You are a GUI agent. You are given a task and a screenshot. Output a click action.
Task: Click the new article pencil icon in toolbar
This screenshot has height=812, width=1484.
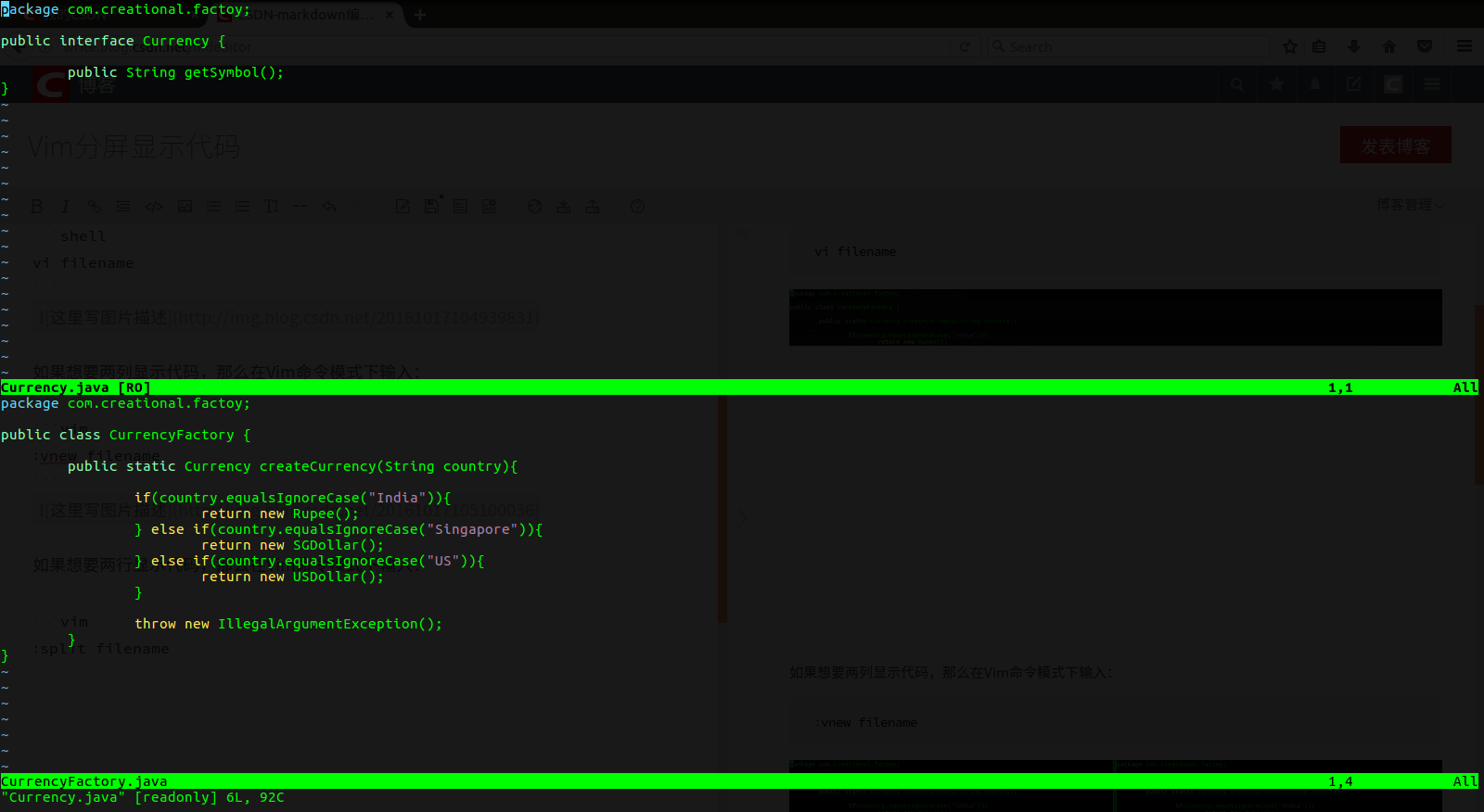403,206
